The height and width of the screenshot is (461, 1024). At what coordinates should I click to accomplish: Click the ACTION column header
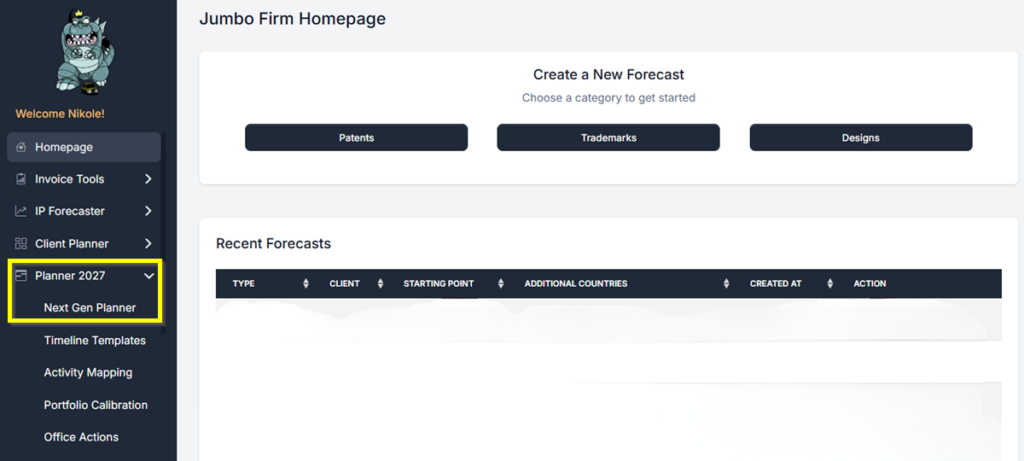click(870, 284)
